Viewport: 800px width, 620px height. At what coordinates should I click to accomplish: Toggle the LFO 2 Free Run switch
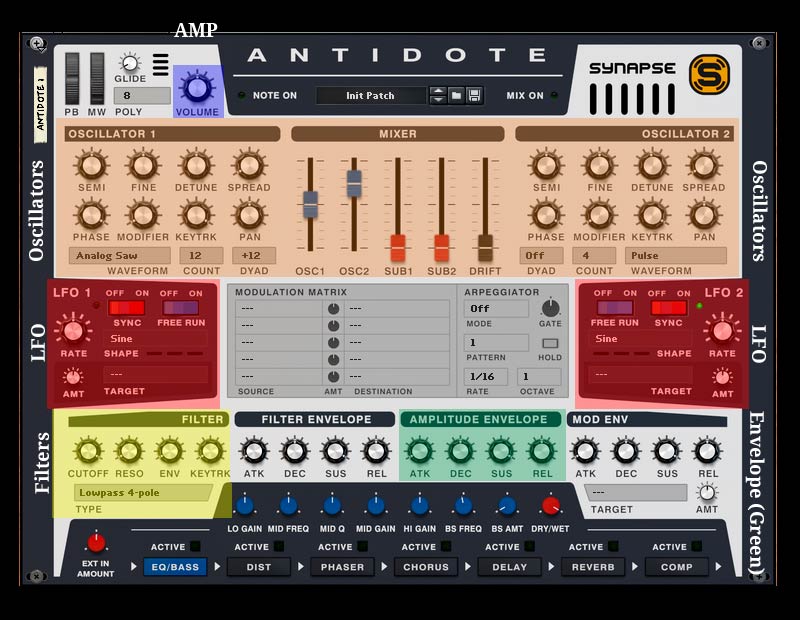point(615,308)
